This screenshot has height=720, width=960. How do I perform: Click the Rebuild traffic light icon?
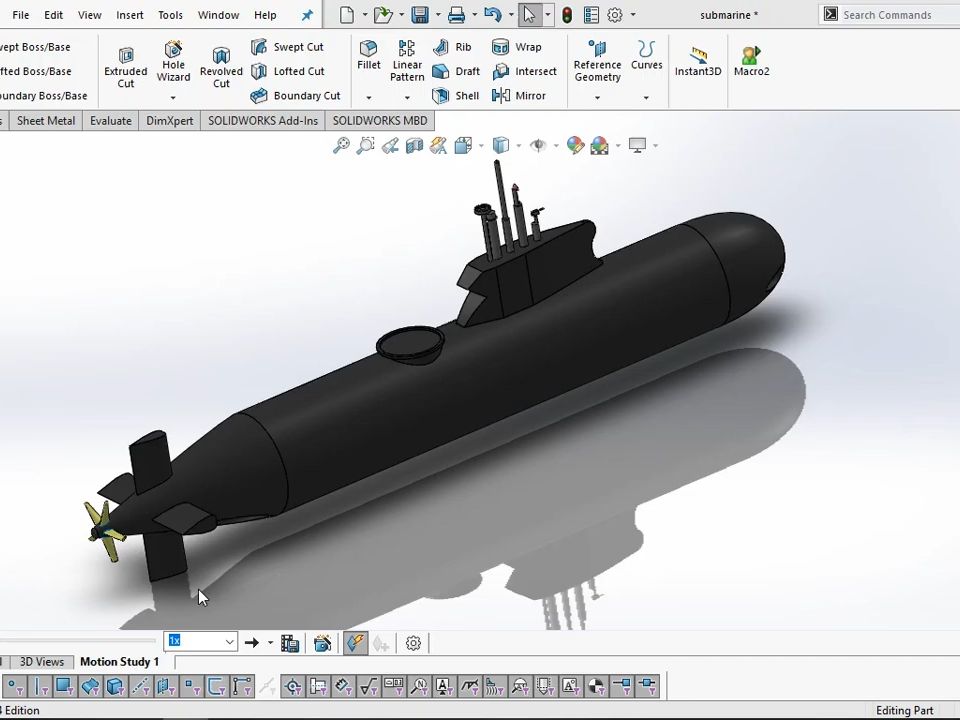click(x=568, y=15)
